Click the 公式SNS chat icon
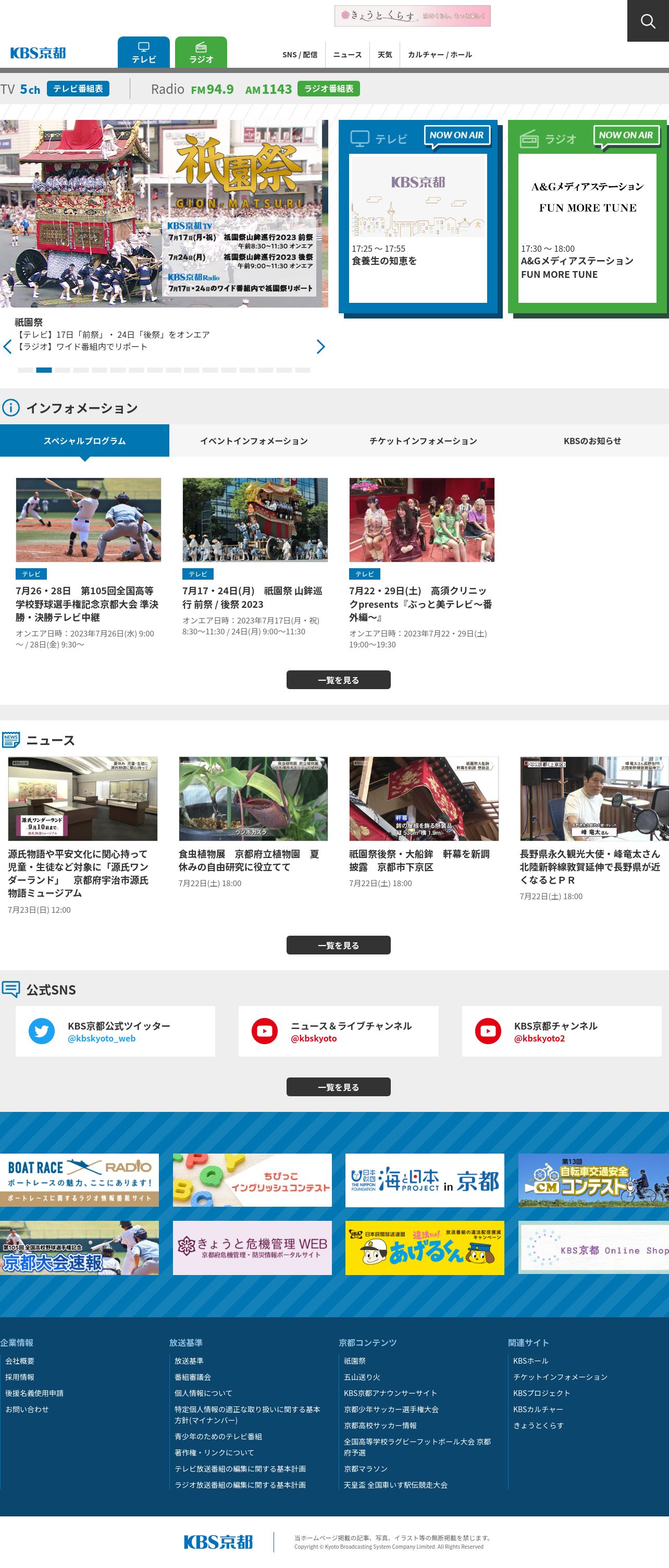The height and width of the screenshot is (1568, 669). 11,989
